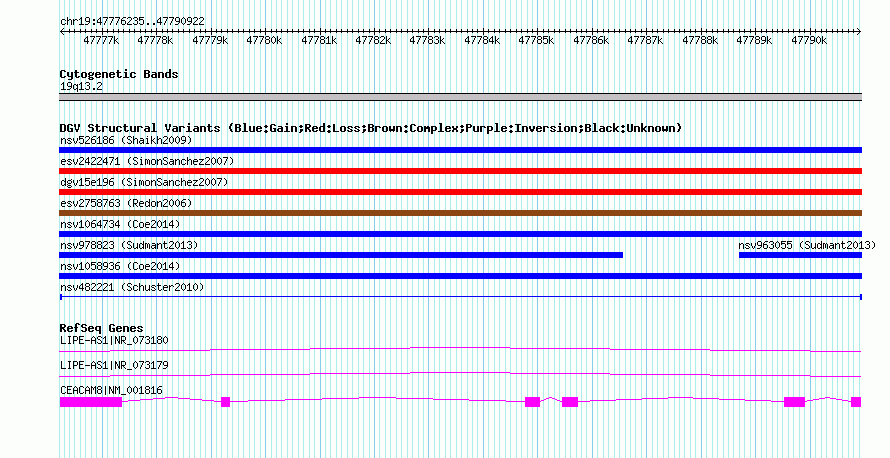890x458 pixels.
Task: Click the nsv1064734 (Coe2014) blue bar
Action: (460, 234)
